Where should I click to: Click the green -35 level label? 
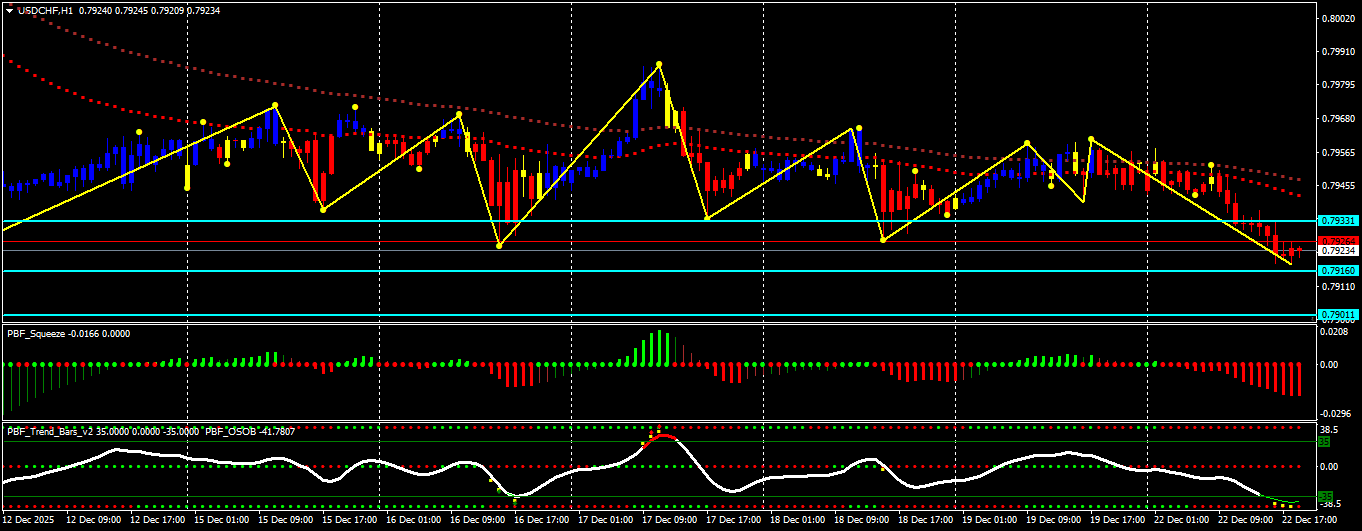point(1324,496)
